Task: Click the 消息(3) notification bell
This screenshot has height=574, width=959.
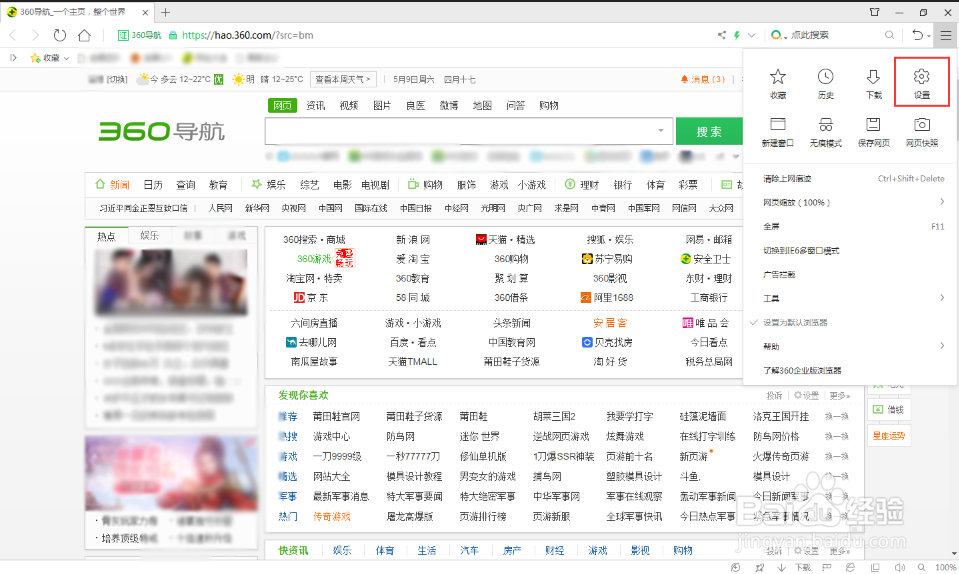Action: 703,79
